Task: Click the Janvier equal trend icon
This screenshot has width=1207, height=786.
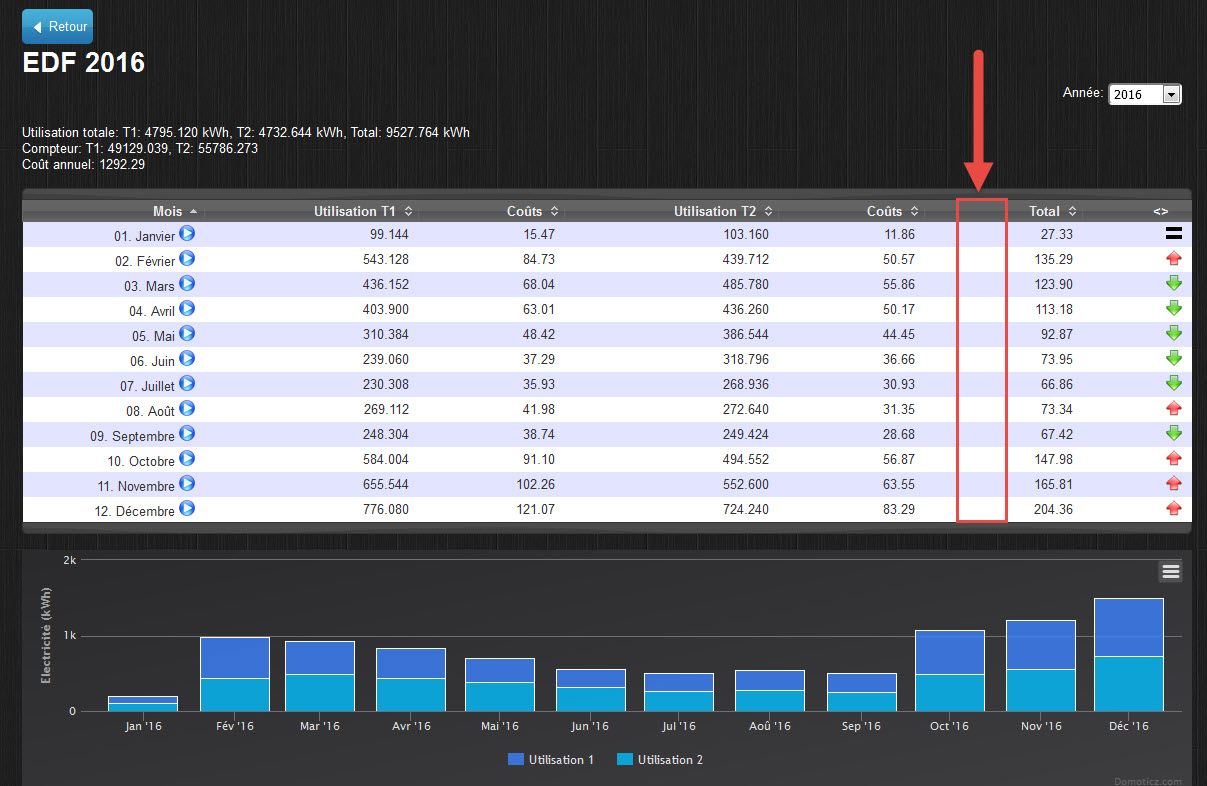Action: point(1174,234)
